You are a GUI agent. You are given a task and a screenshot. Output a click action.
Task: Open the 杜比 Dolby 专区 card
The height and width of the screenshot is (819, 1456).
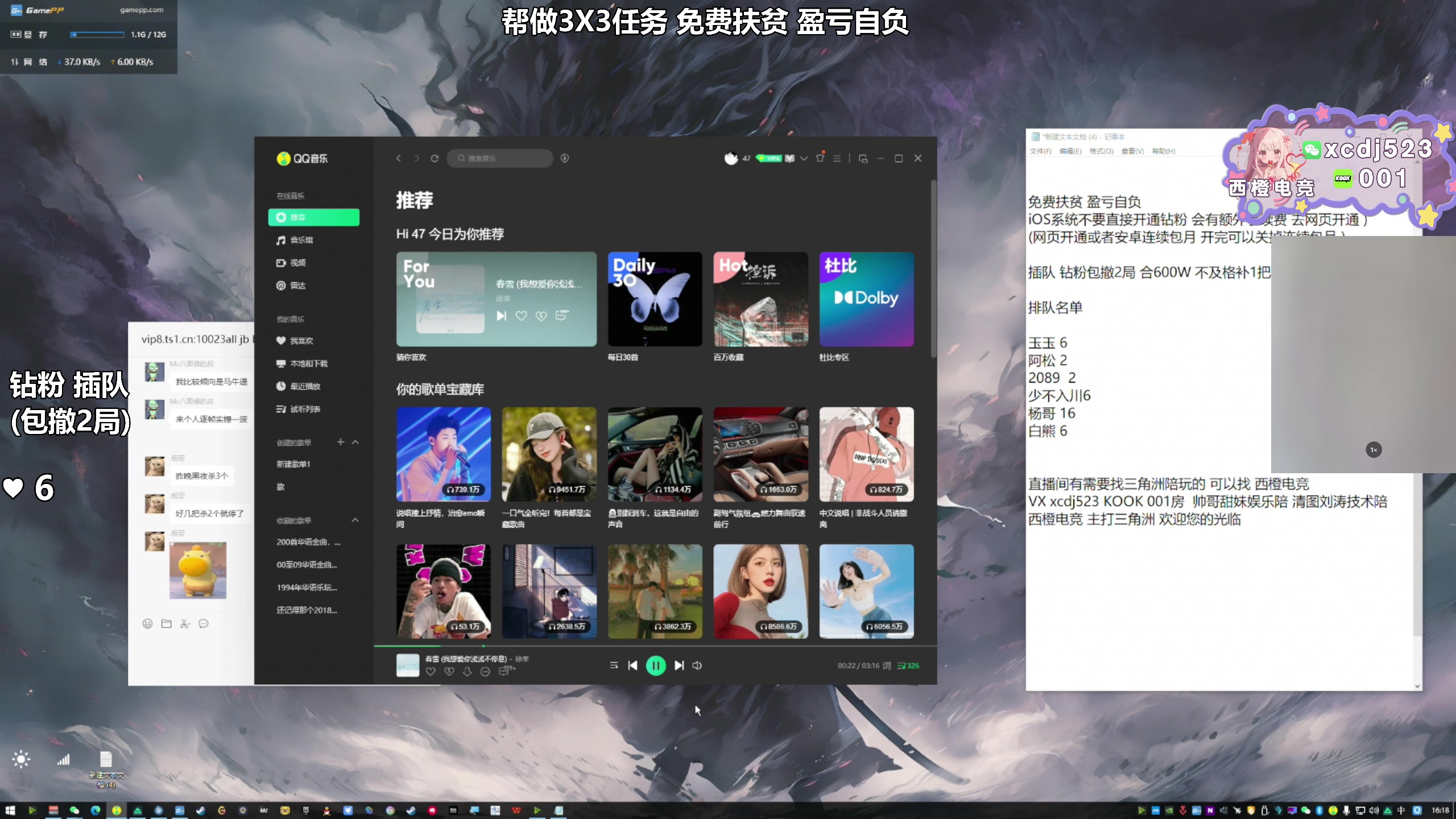pyautogui.click(x=866, y=299)
